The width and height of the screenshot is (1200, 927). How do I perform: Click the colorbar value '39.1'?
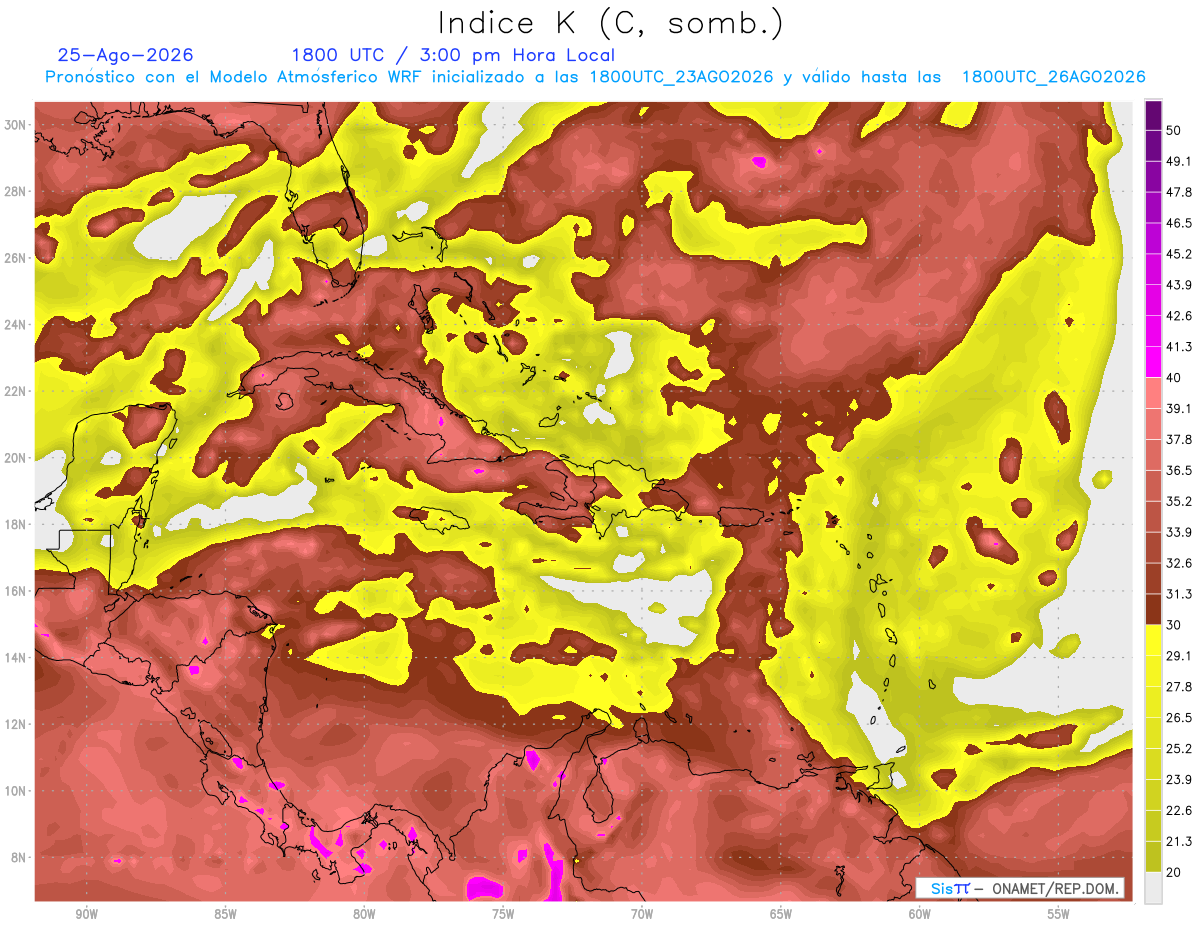[1179, 408]
